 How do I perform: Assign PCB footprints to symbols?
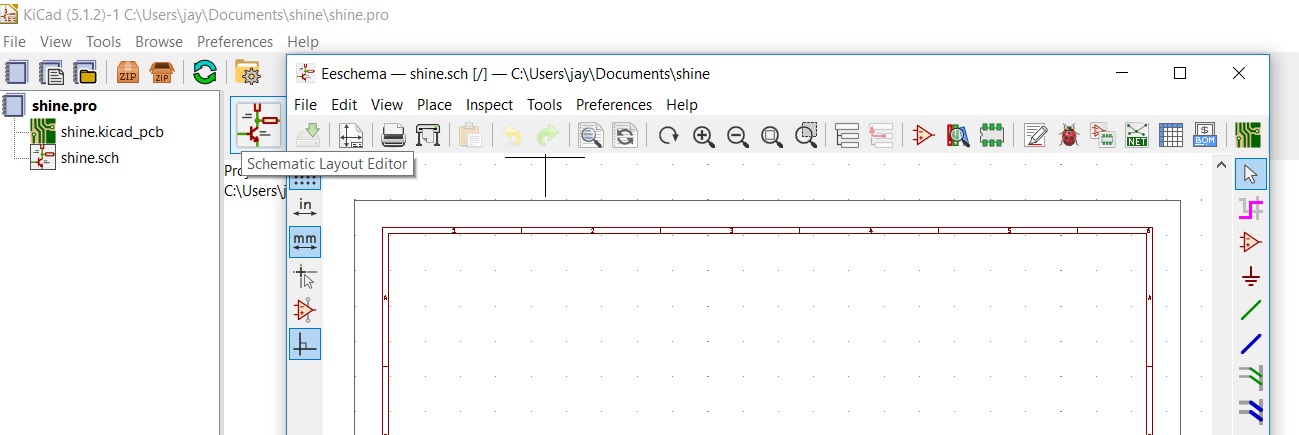click(1102, 135)
